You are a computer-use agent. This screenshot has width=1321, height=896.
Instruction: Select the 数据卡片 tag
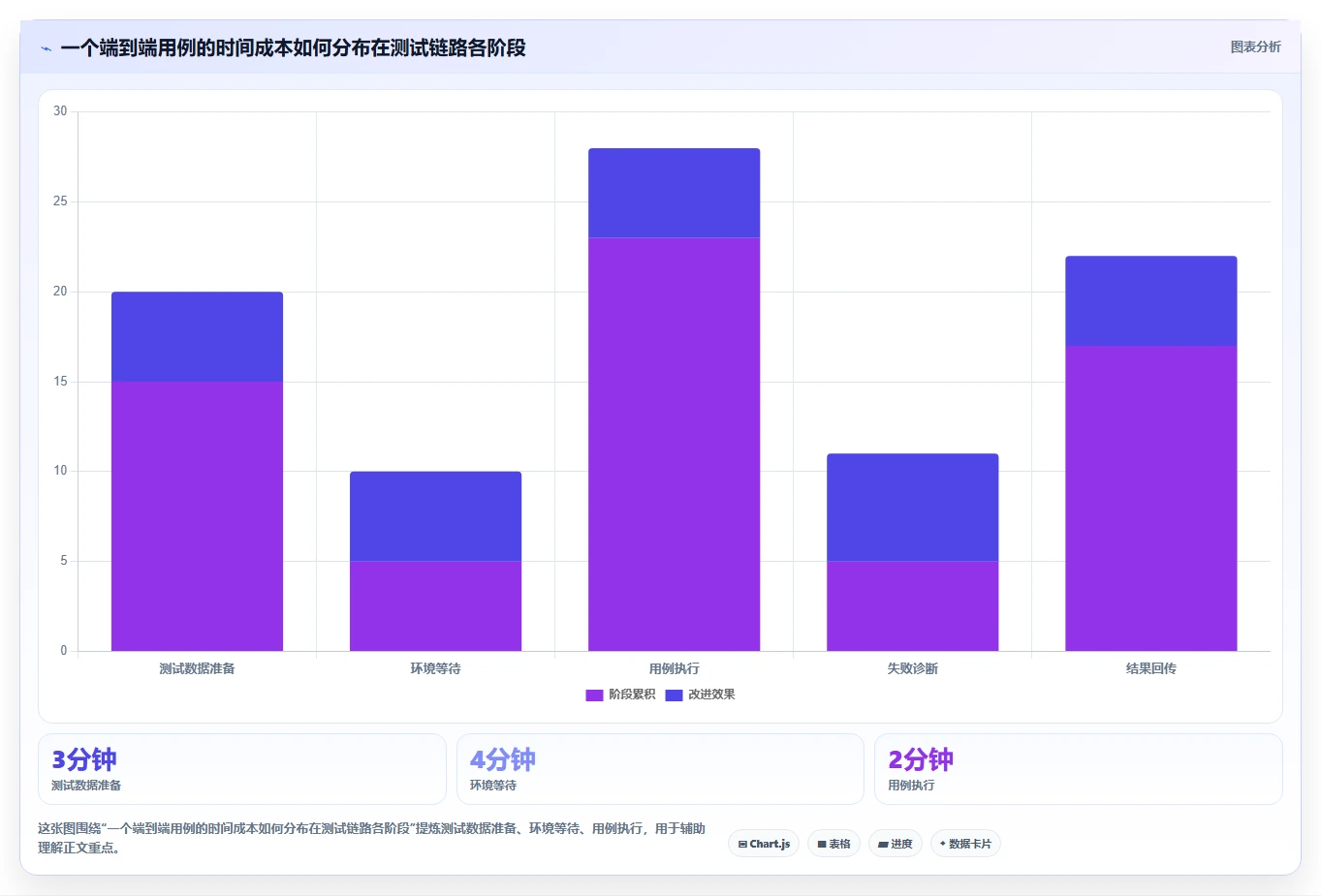click(x=965, y=844)
